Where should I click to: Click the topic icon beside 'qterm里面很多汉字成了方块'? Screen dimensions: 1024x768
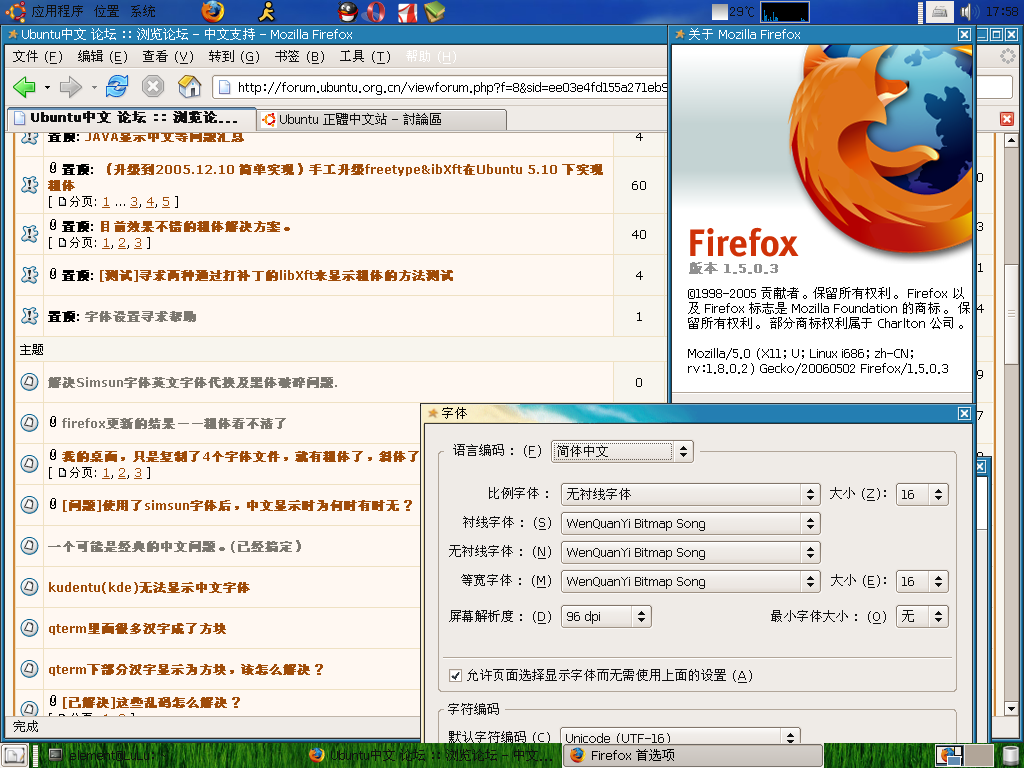coord(29,628)
